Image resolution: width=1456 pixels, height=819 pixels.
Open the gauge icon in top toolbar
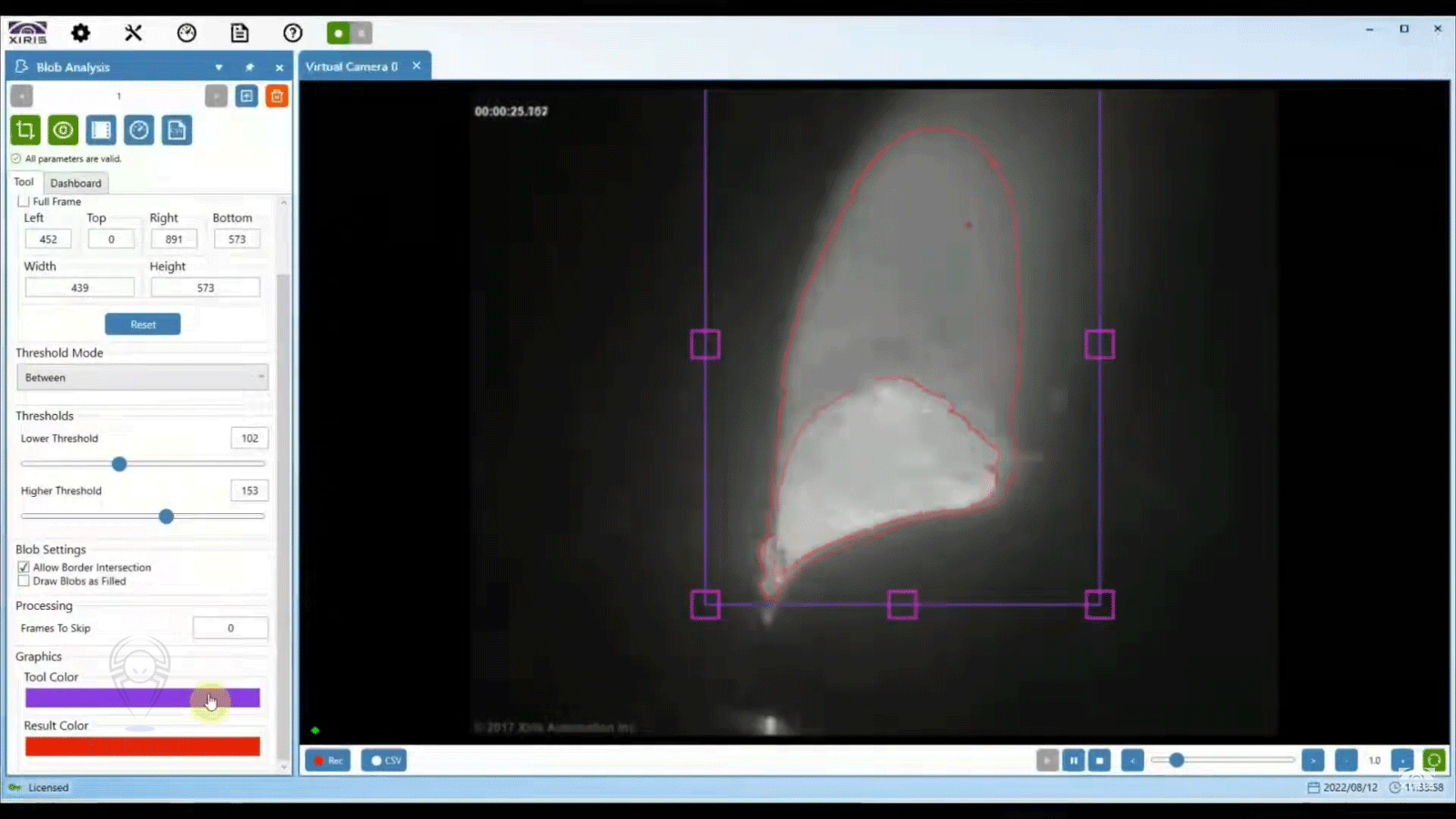click(x=187, y=34)
